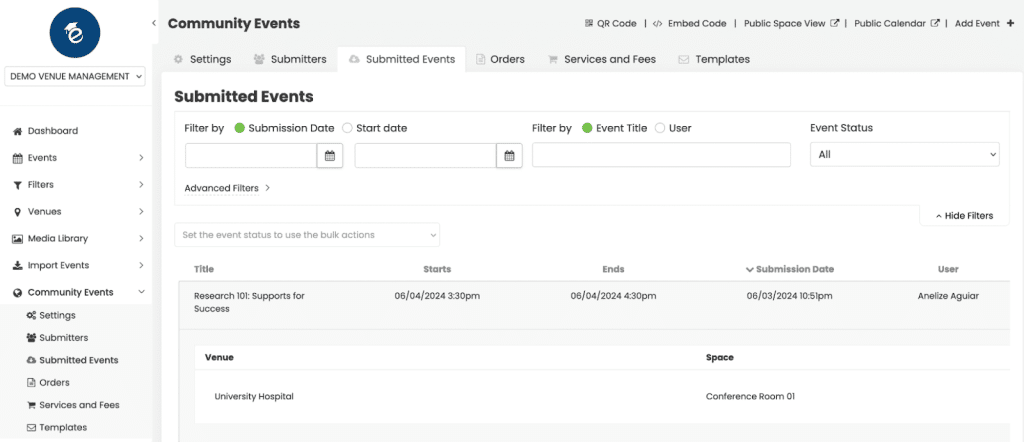Switch to the Templates tab
The width and height of the screenshot is (1024, 442).
[714, 59]
